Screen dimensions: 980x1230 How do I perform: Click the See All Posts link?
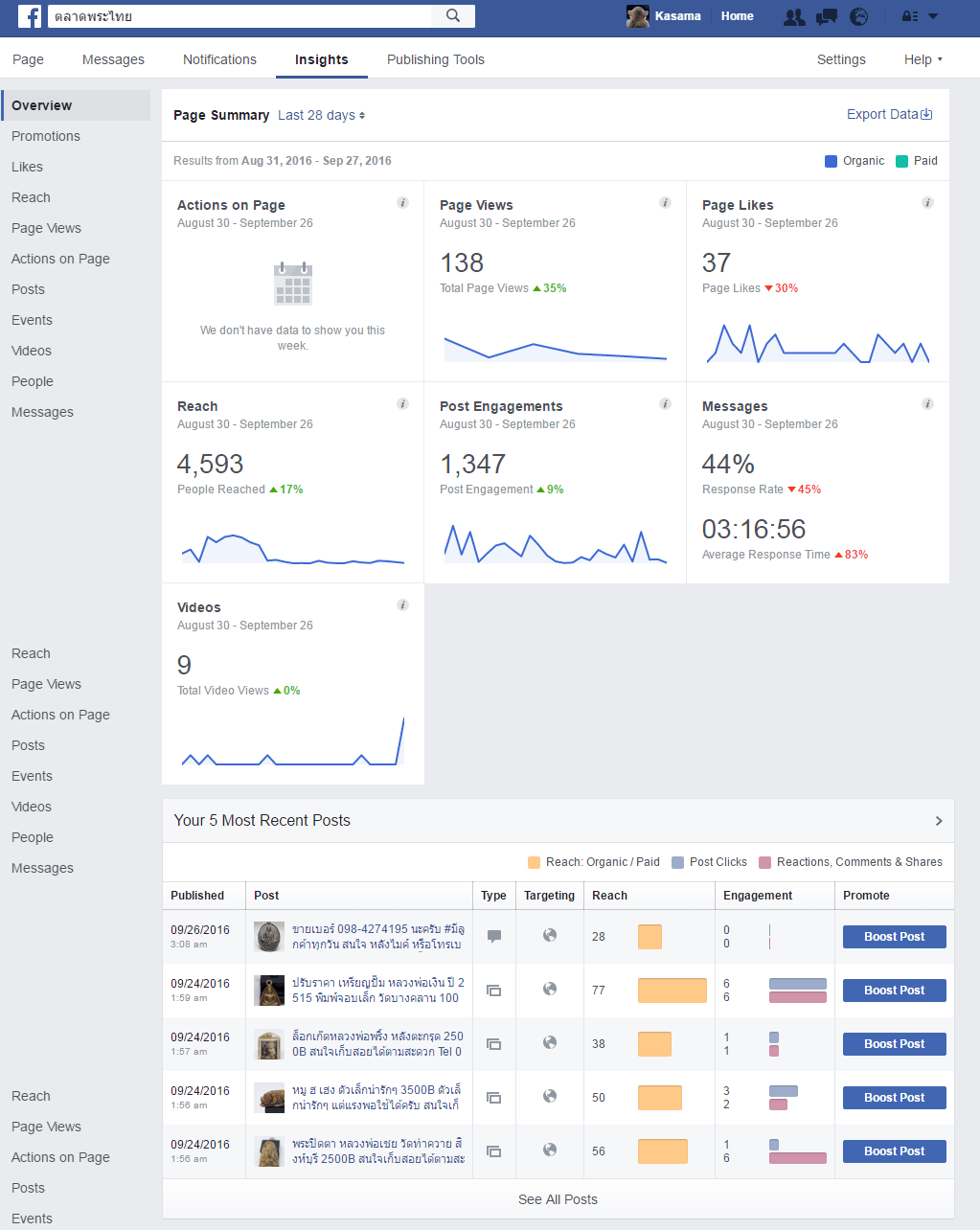[558, 1199]
